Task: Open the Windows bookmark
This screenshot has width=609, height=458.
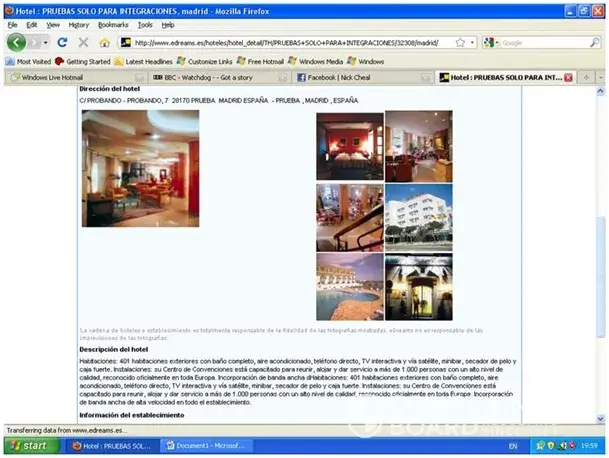Action: click(x=365, y=61)
